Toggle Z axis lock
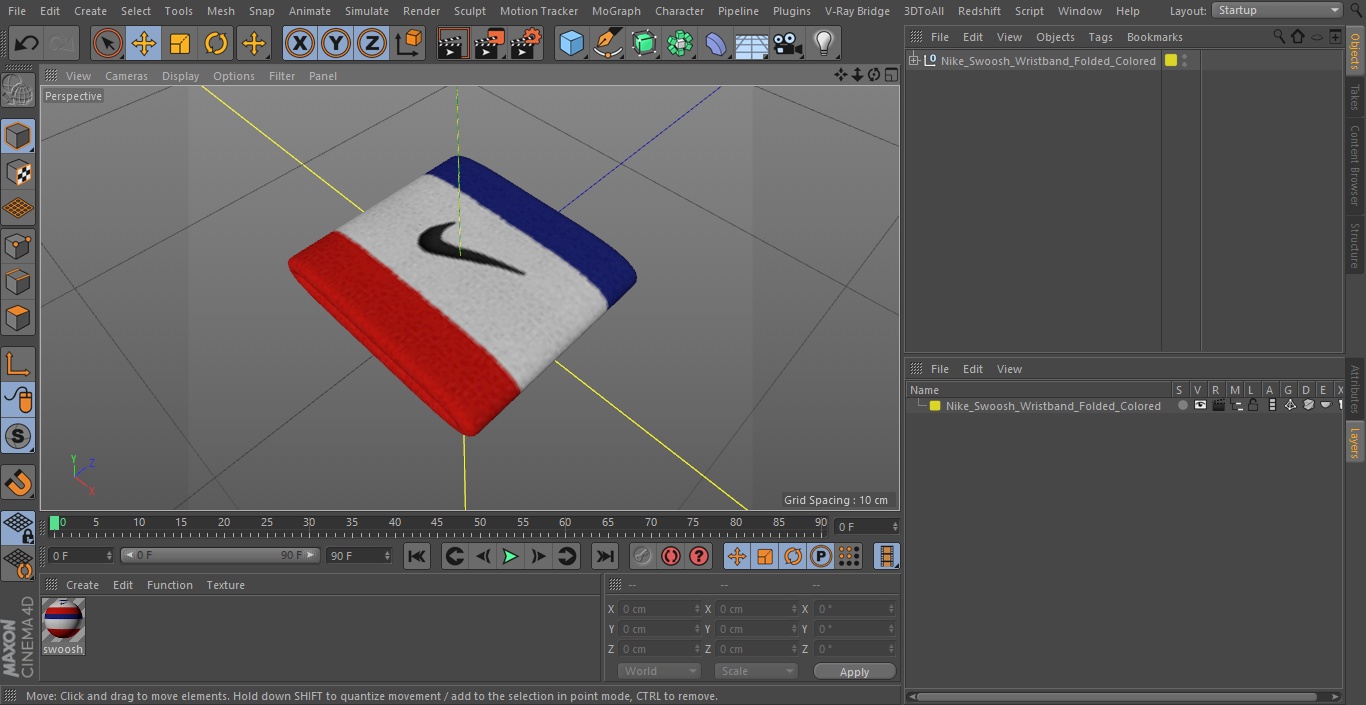Viewport: 1366px width, 705px height. click(372, 44)
